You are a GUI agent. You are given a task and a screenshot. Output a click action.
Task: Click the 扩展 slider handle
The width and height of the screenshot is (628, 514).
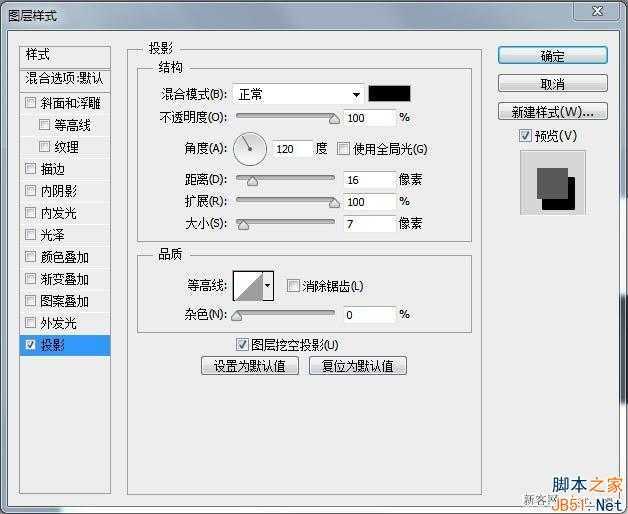[x=334, y=203]
